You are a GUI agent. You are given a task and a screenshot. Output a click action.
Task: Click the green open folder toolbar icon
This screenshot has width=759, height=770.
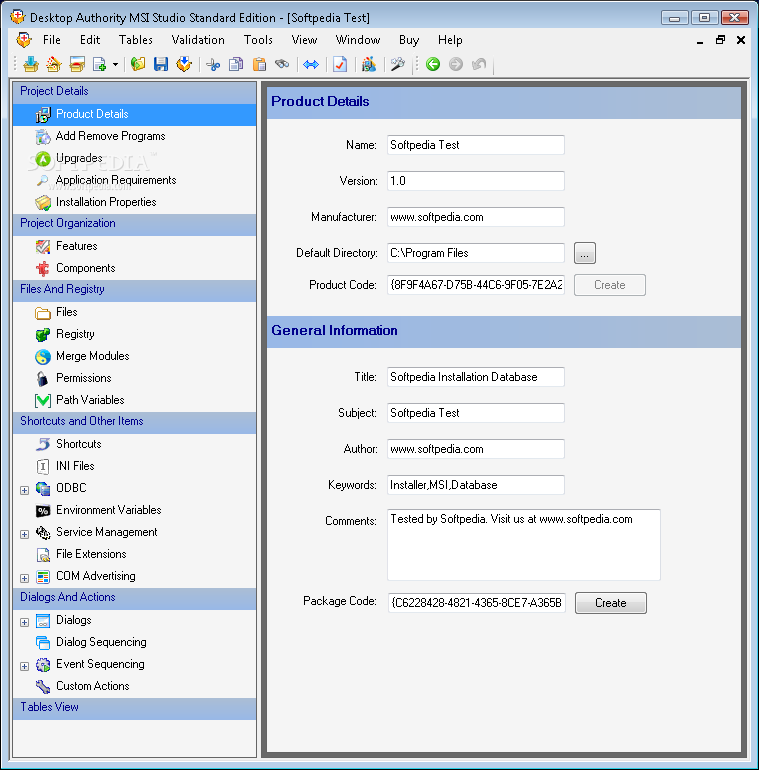pyautogui.click(x=138, y=64)
